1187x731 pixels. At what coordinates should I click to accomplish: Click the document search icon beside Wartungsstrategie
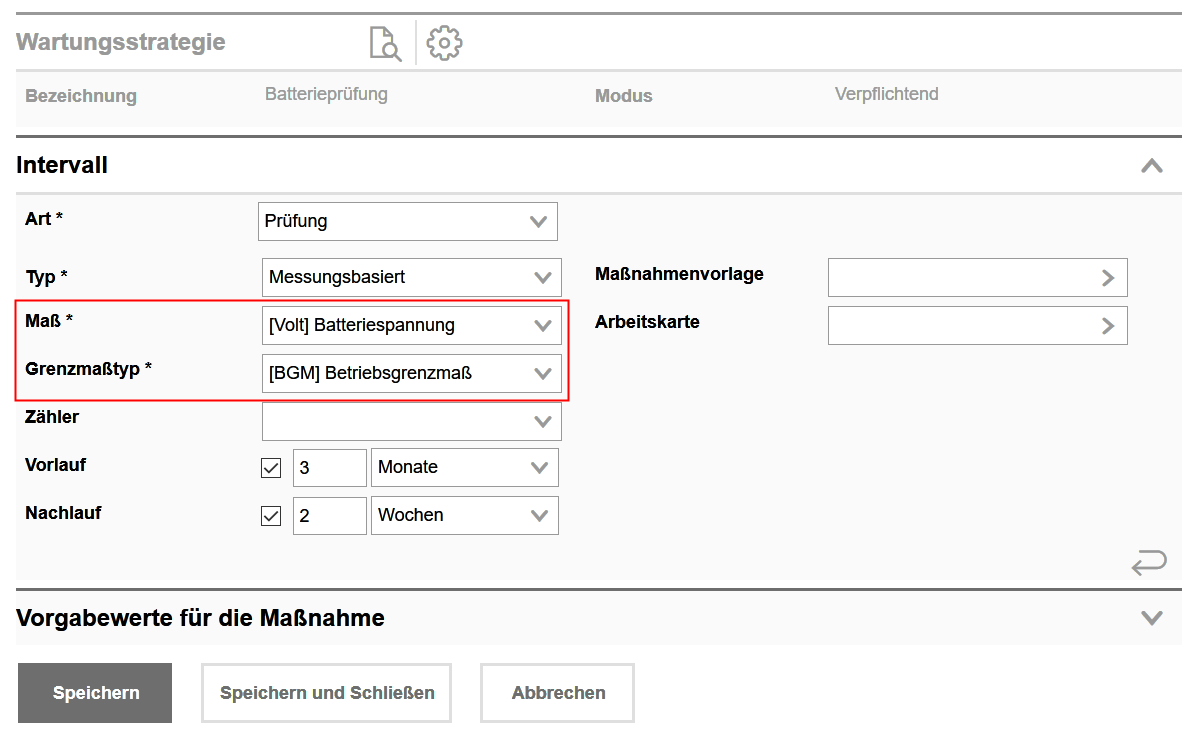(x=385, y=44)
